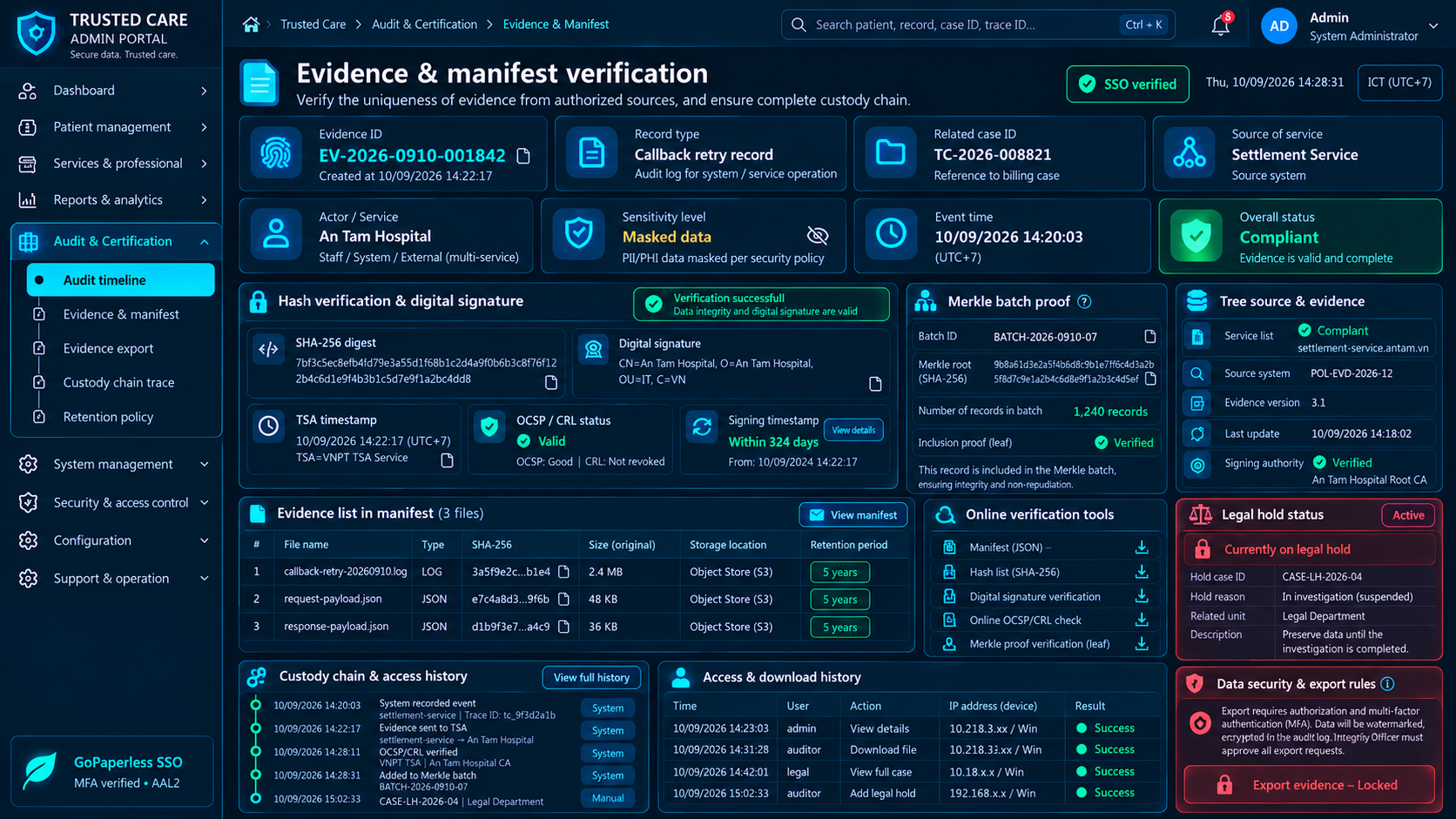The width and height of the screenshot is (1456, 819).
Task: Copy the SHA-256 digest hash
Action: tap(550, 382)
